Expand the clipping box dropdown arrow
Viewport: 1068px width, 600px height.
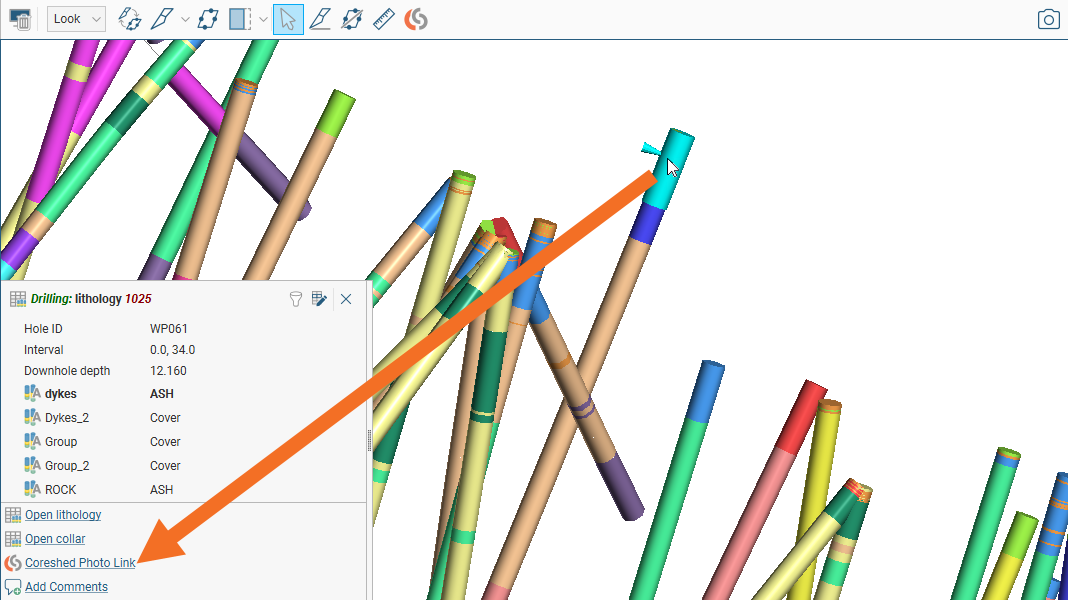(x=262, y=19)
